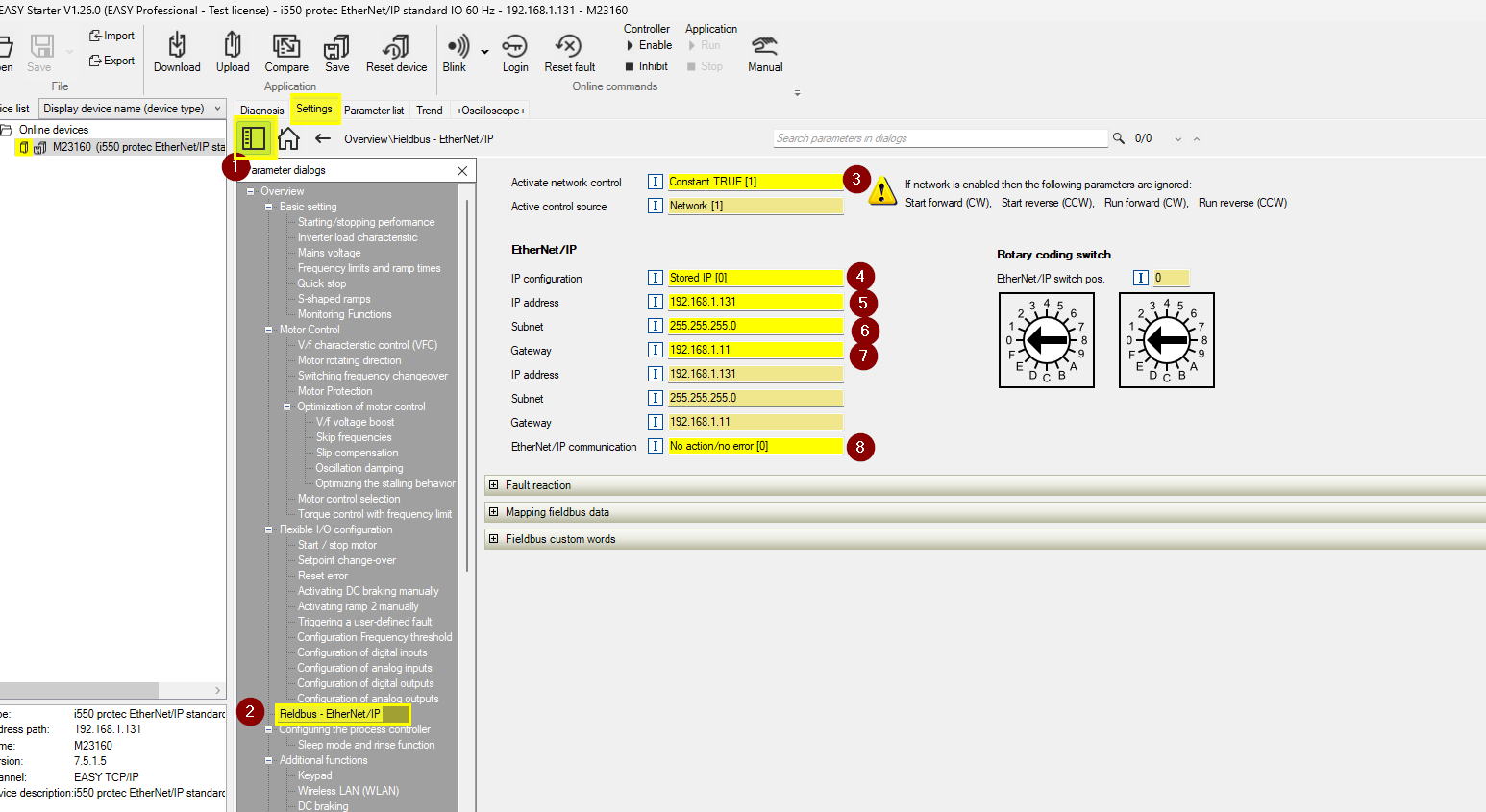Expand Fieldbus custom words section

tap(493, 539)
